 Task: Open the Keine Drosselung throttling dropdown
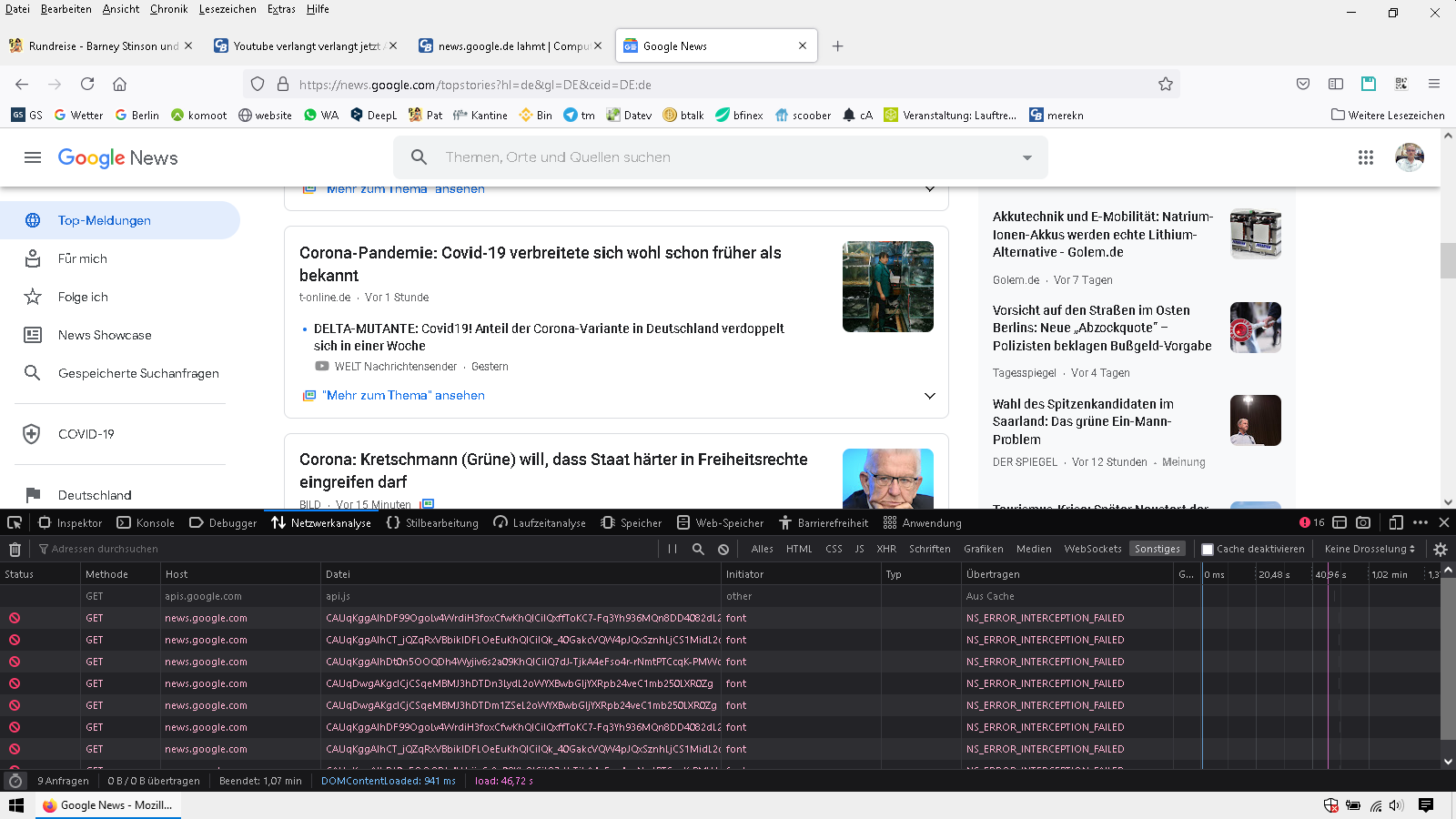click(1370, 549)
